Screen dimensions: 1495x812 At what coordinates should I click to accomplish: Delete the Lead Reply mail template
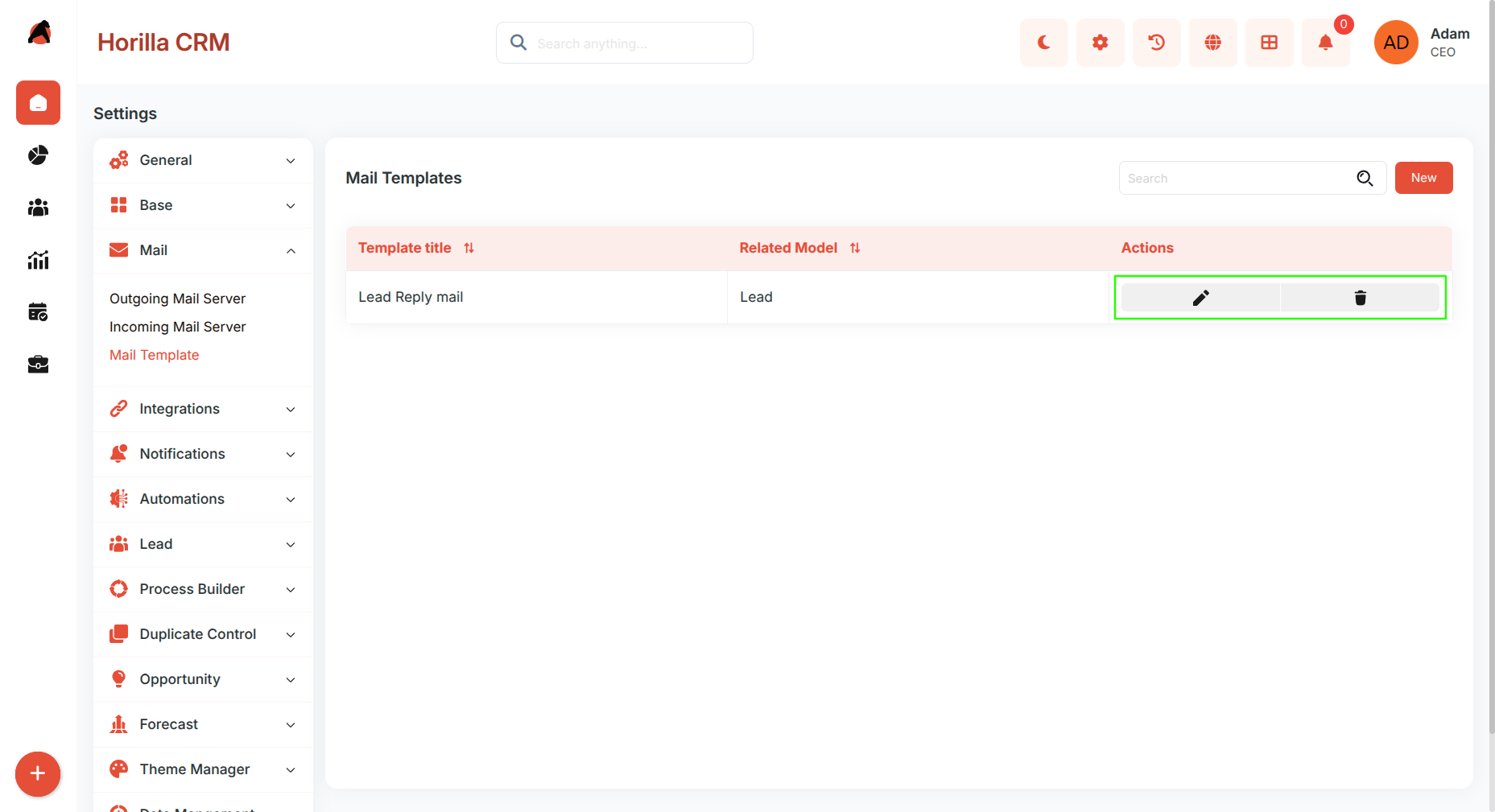tap(1360, 298)
